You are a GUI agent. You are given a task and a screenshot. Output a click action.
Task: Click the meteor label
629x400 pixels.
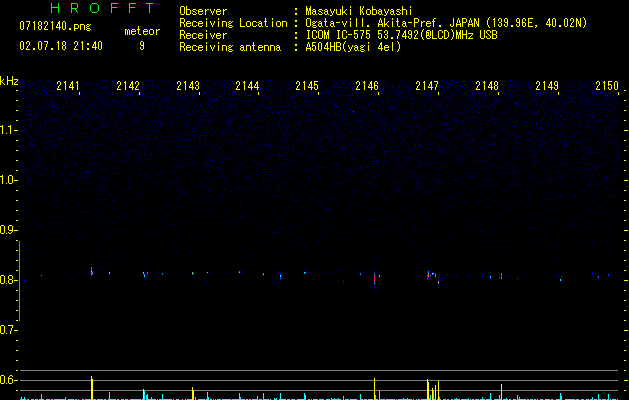click(x=142, y=31)
